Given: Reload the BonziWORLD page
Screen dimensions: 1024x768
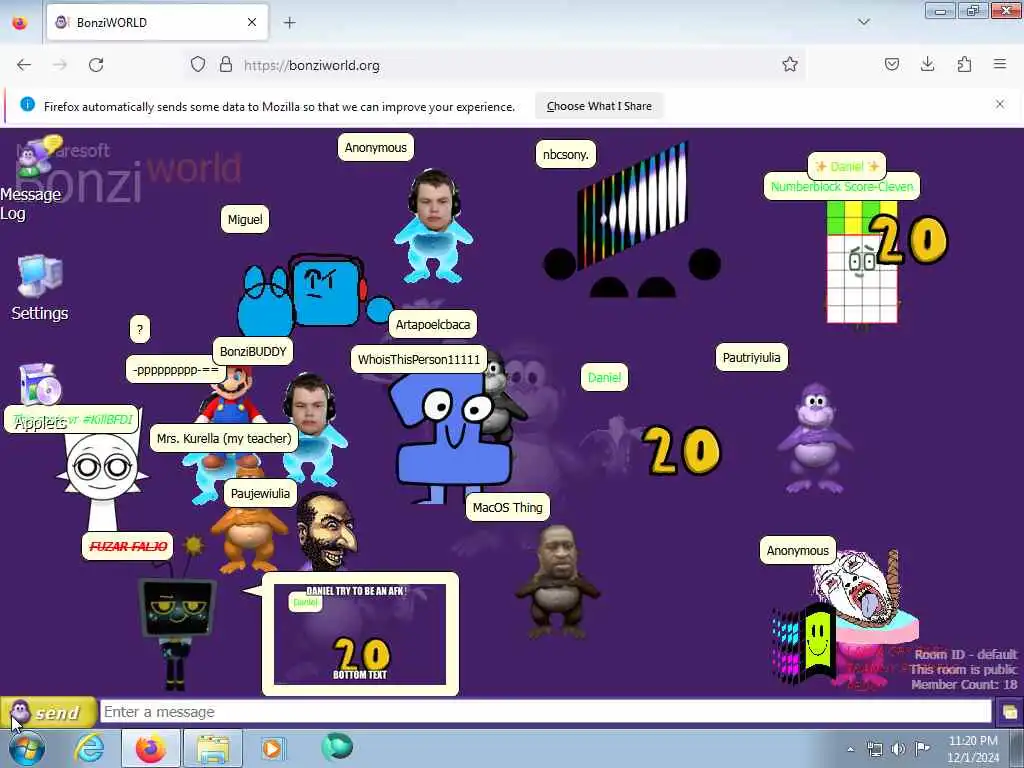Looking at the screenshot, I should [96, 65].
